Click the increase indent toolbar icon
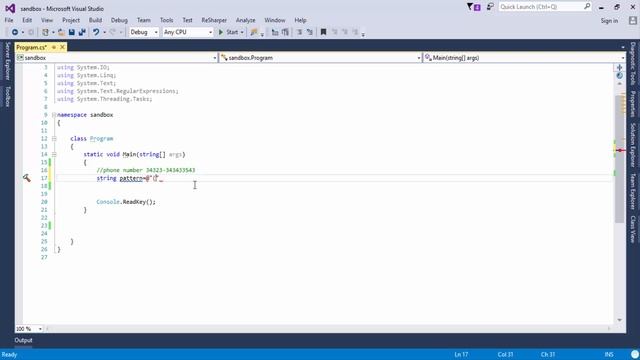The height and width of the screenshot is (360, 640). 285,32
